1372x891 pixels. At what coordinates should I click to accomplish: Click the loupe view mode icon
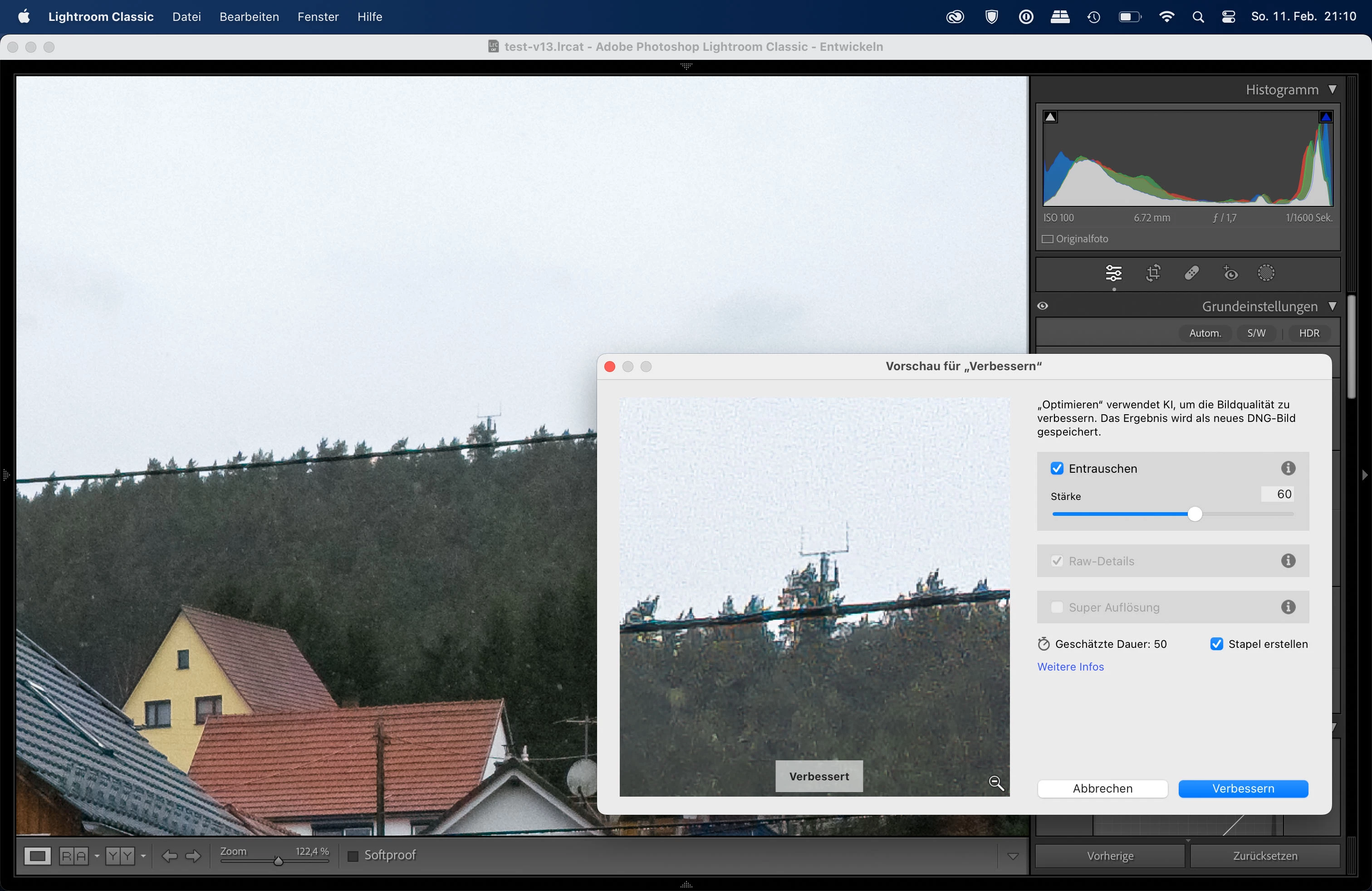38,856
